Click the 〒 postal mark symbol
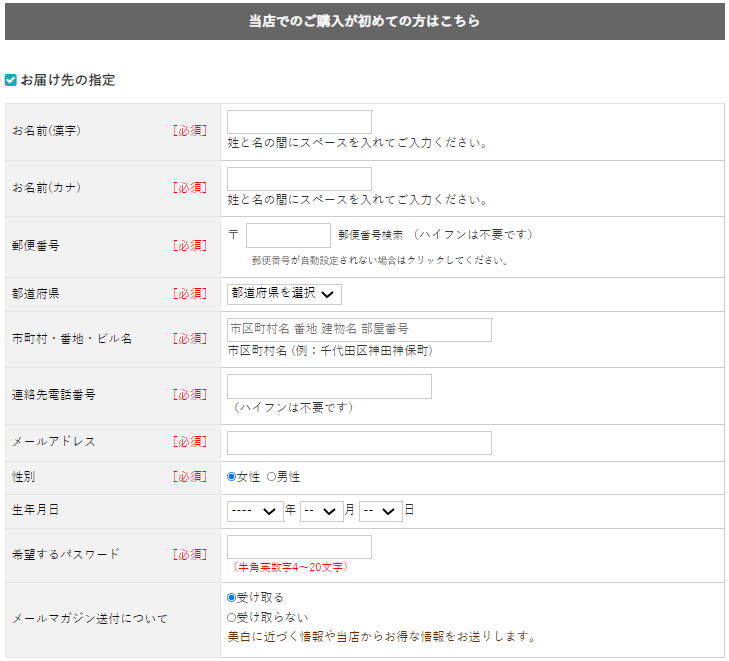The height and width of the screenshot is (661, 729). pyautogui.click(x=233, y=235)
